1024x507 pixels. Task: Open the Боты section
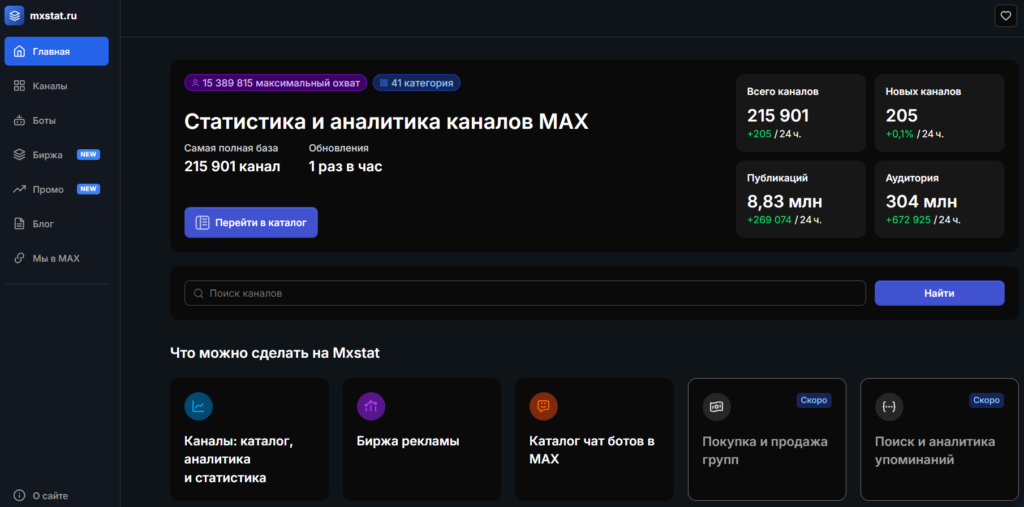57,120
